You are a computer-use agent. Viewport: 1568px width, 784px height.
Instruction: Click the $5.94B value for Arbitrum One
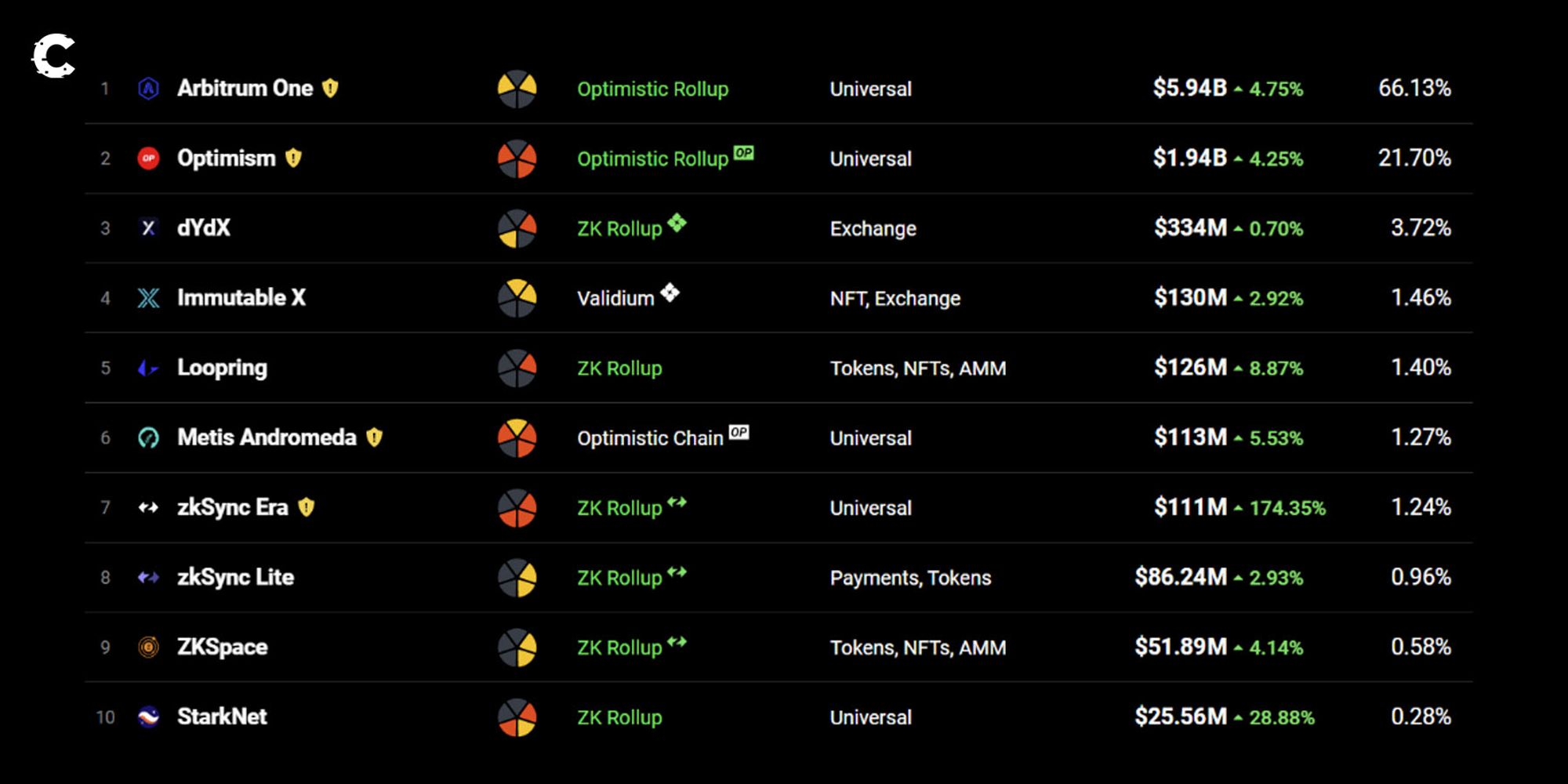coord(1189,88)
